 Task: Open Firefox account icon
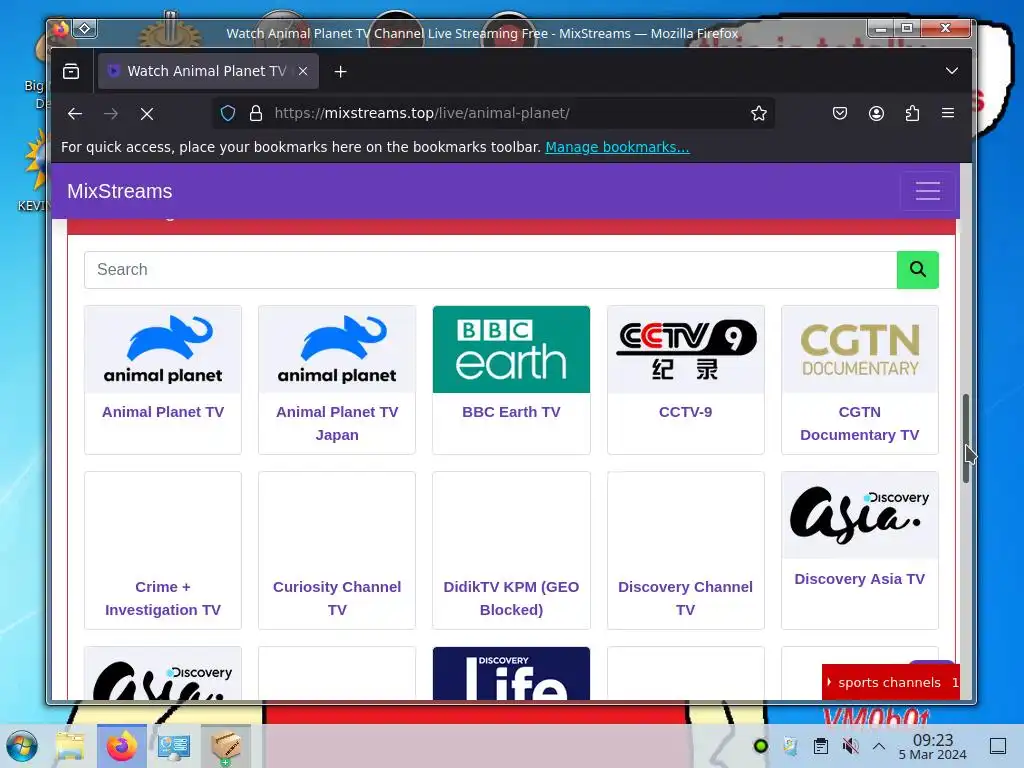(x=876, y=113)
